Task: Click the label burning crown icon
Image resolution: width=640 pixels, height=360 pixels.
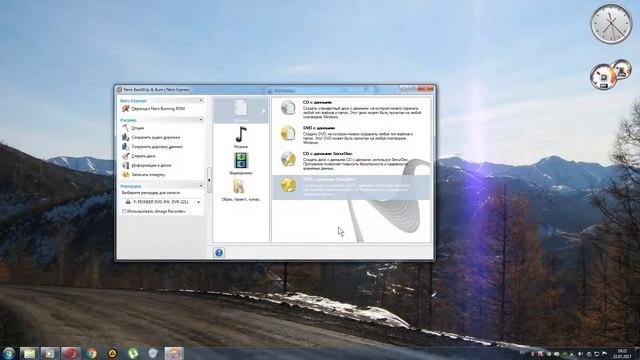Action: click(x=126, y=174)
